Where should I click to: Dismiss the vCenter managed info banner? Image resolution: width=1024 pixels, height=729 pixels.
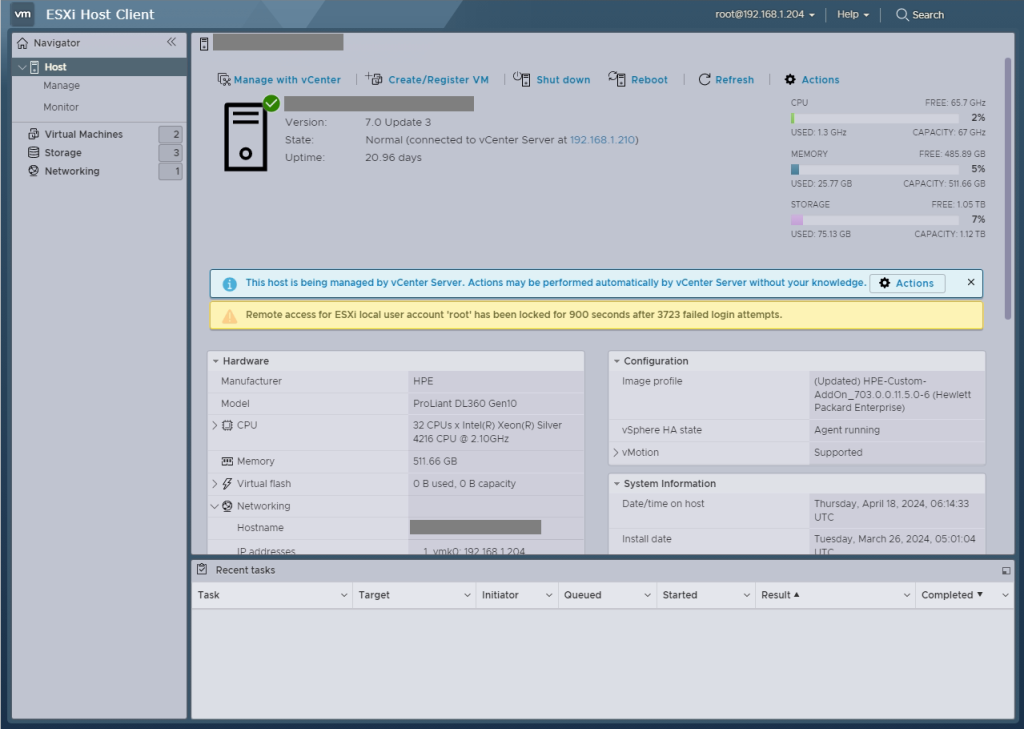971,282
